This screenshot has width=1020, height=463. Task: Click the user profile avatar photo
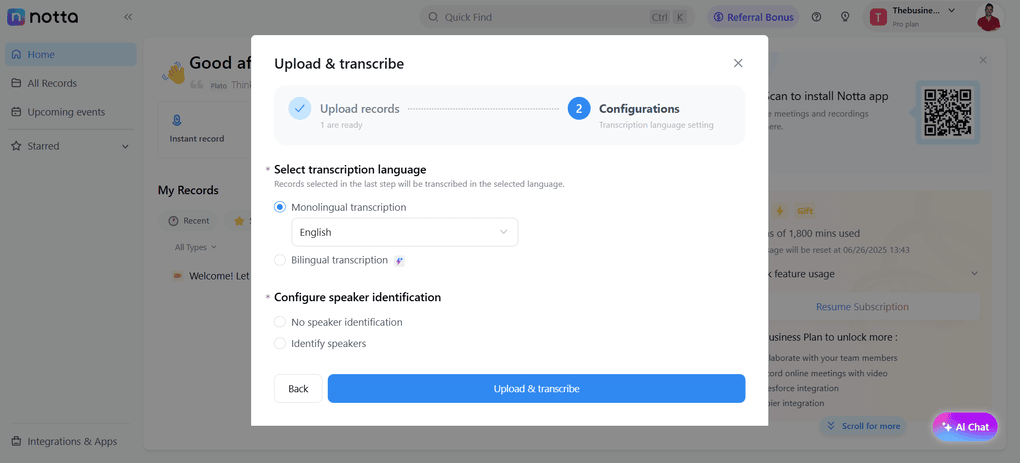(x=988, y=17)
